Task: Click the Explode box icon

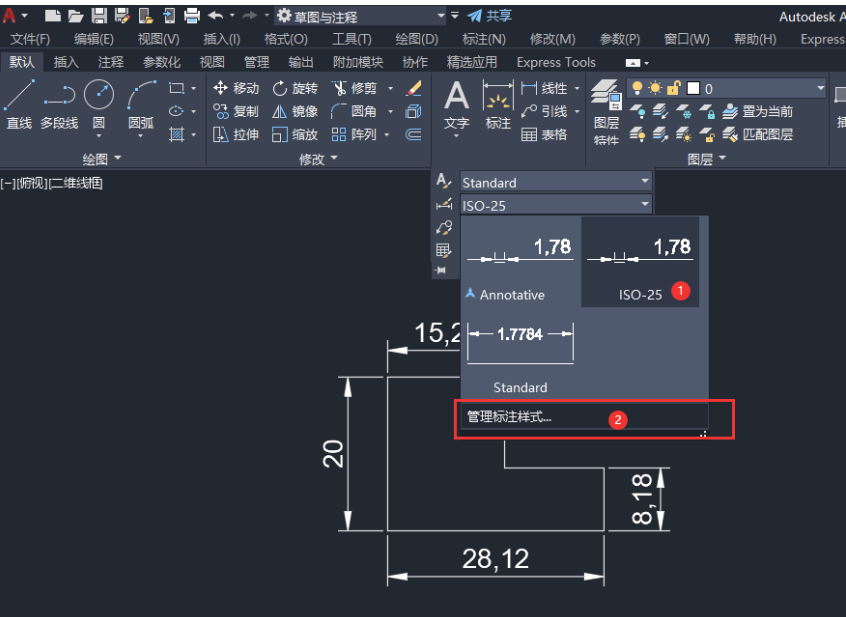Action: click(414, 111)
